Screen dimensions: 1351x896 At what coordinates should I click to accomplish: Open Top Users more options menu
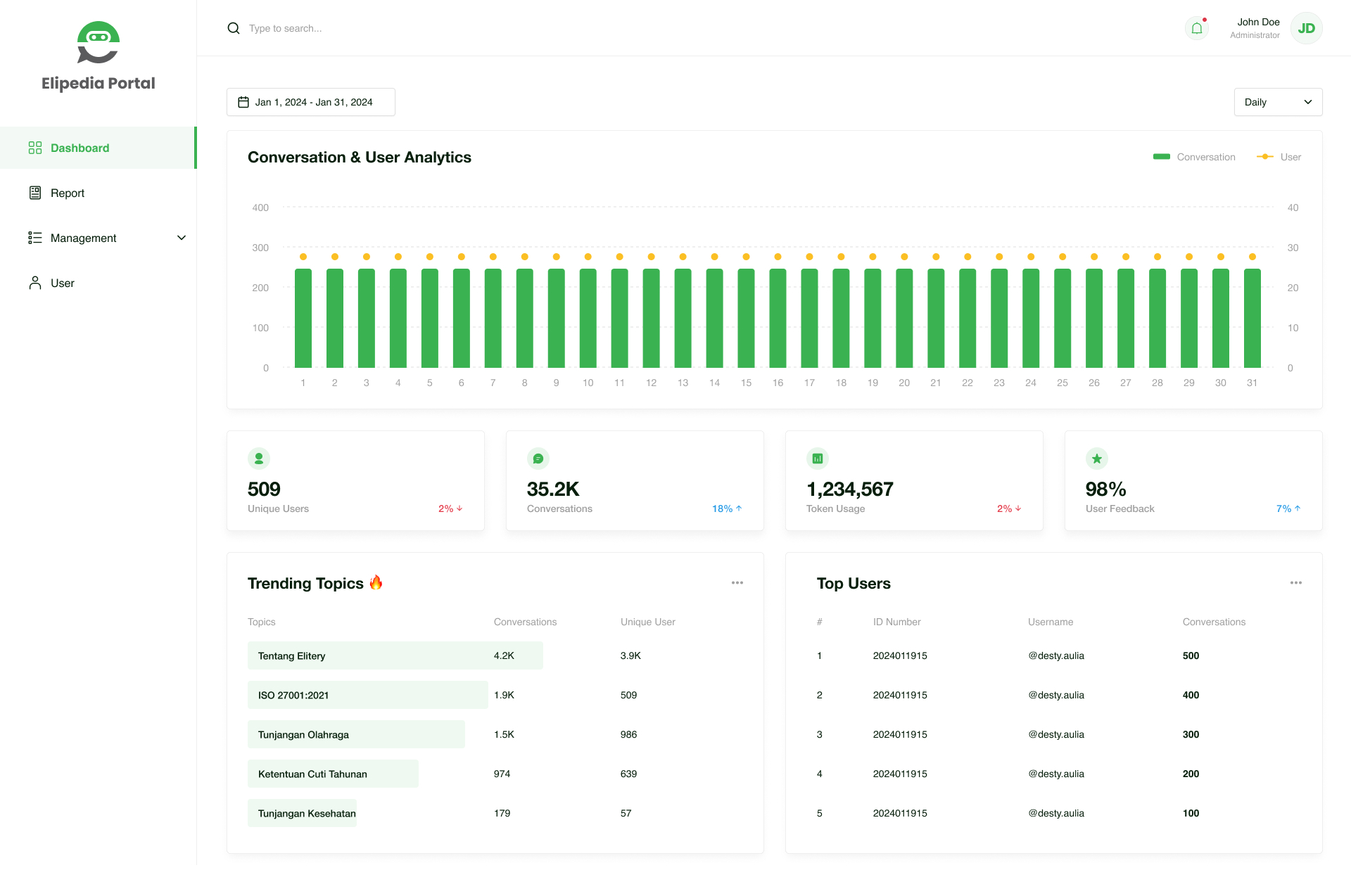click(x=1296, y=582)
